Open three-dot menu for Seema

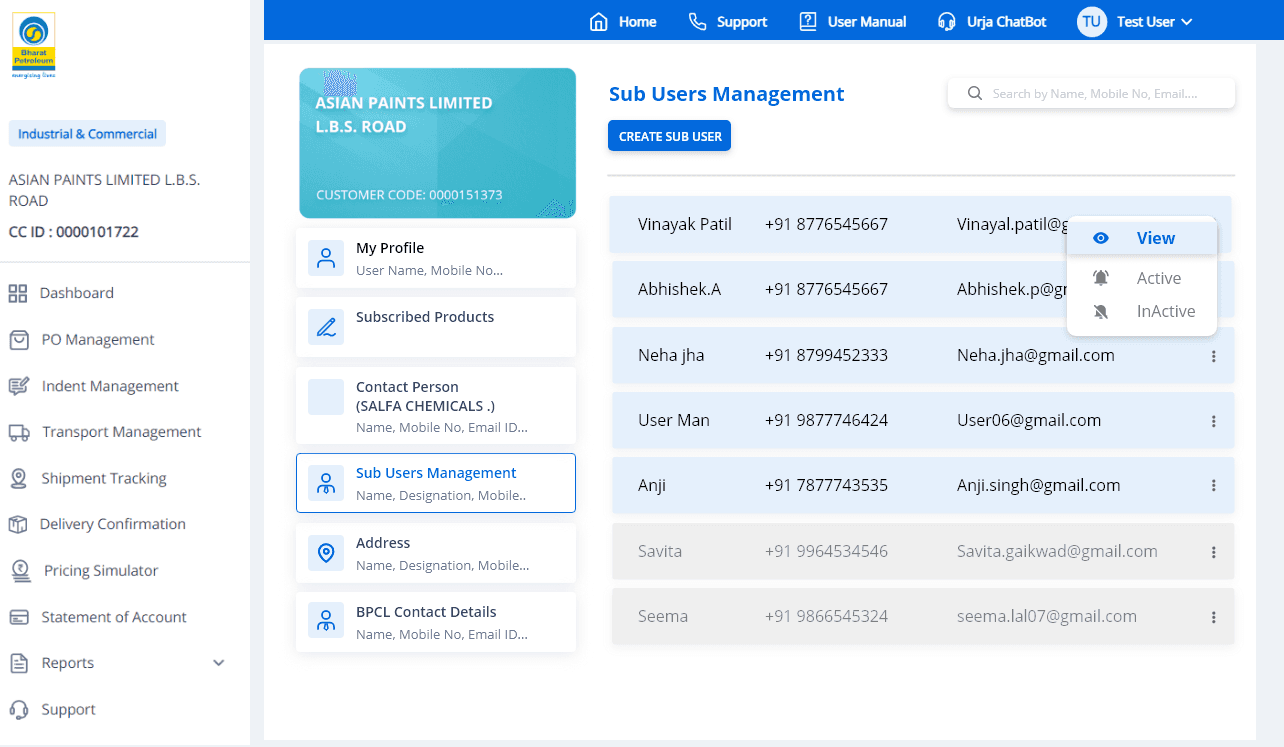pos(1214,618)
